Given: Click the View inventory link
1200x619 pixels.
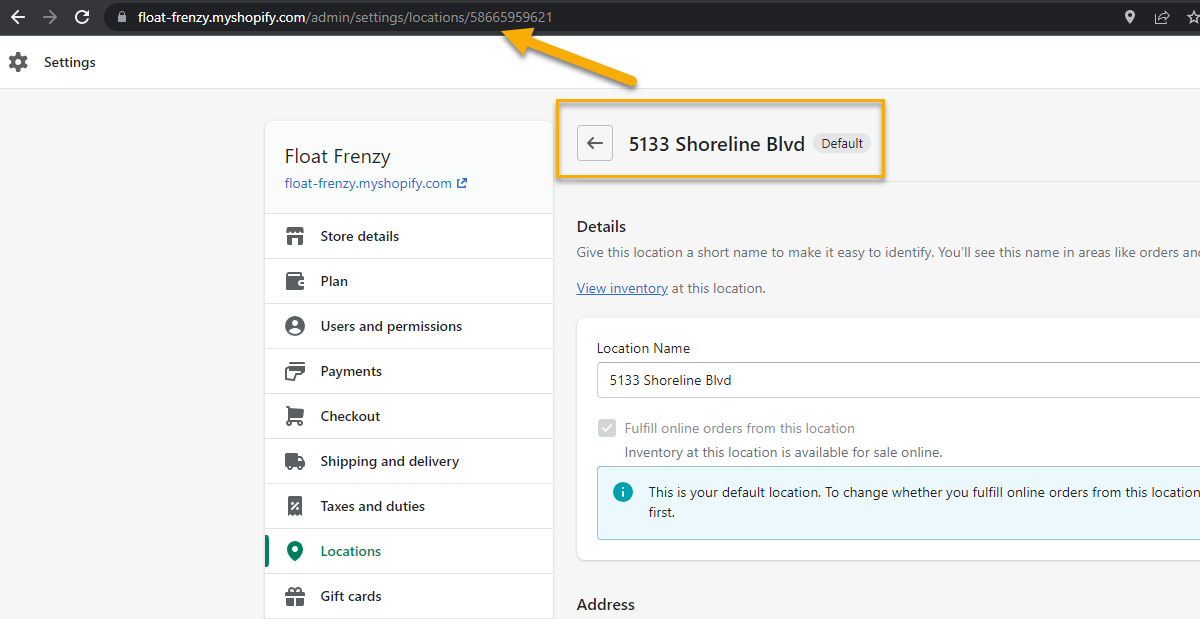Looking at the screenshot, I should pyautogui.click(x=622, y=288).
